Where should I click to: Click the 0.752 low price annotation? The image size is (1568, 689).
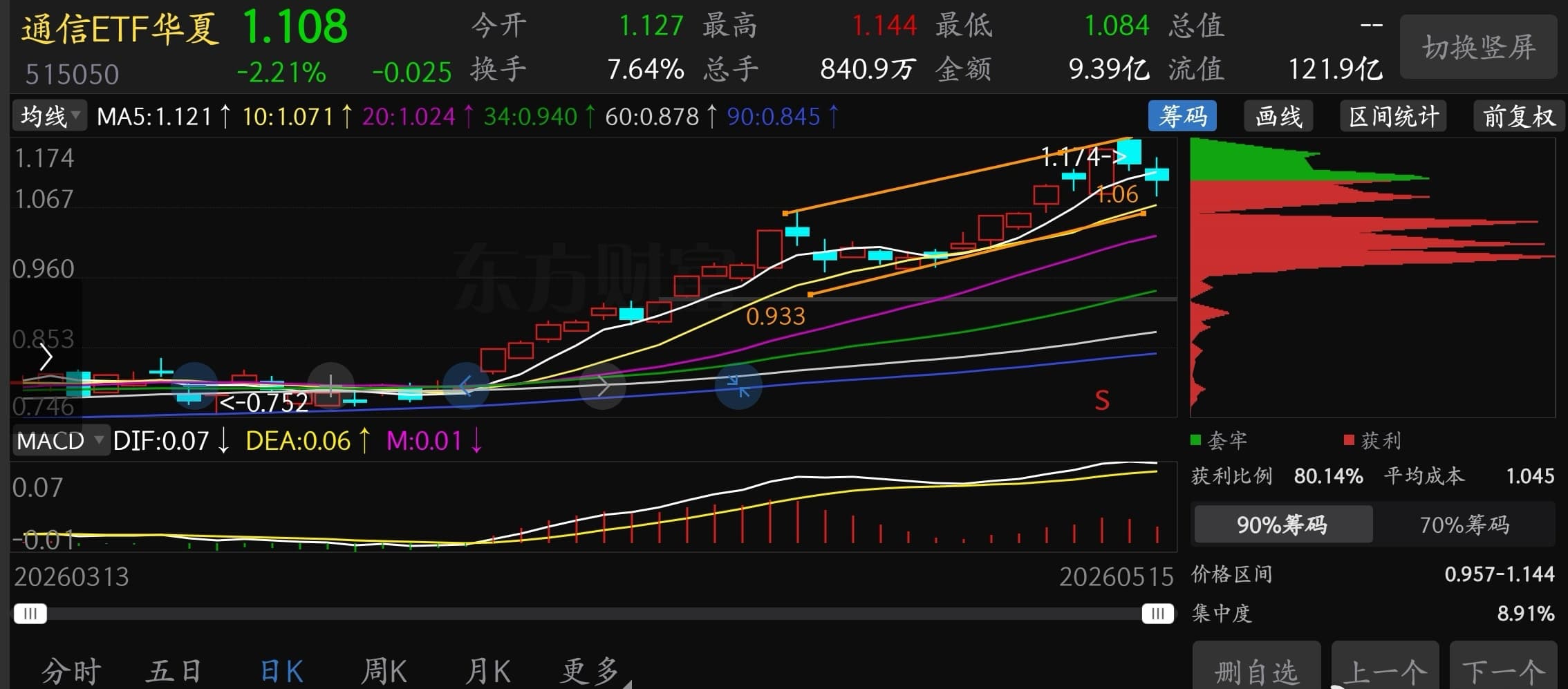coord(263,402)
